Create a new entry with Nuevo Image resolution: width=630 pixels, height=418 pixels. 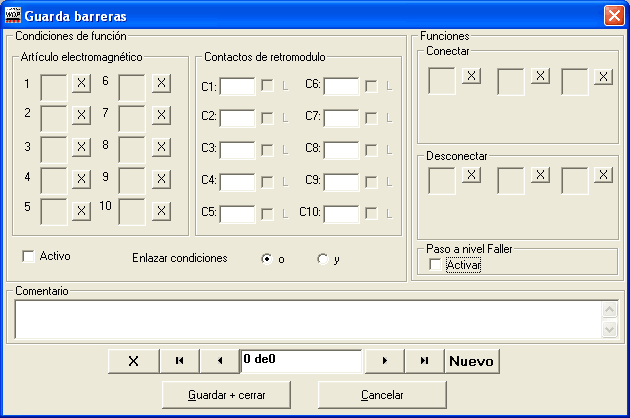tap(472, 361)
